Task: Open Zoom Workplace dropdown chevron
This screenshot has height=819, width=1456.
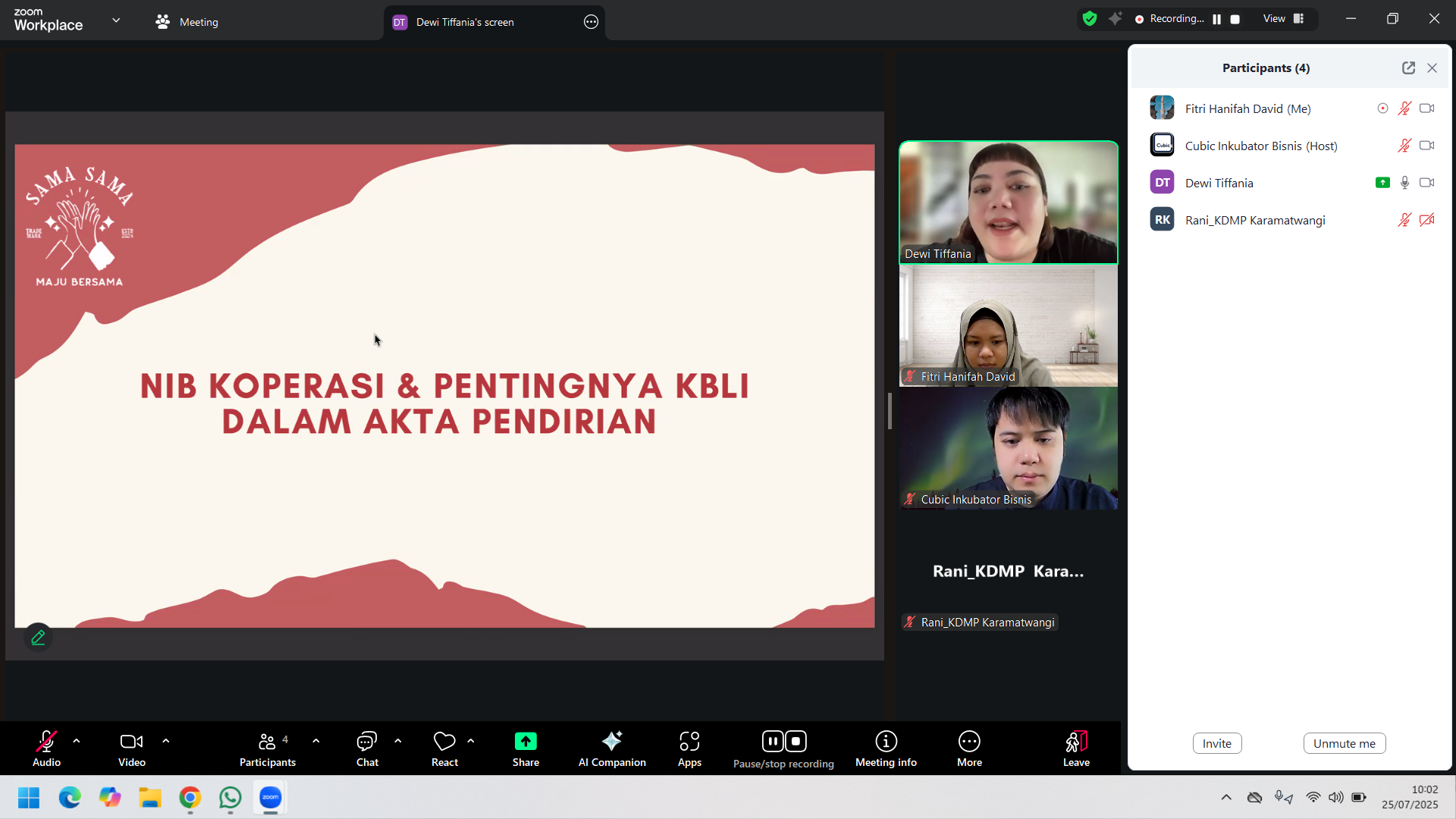Action: 116,20
